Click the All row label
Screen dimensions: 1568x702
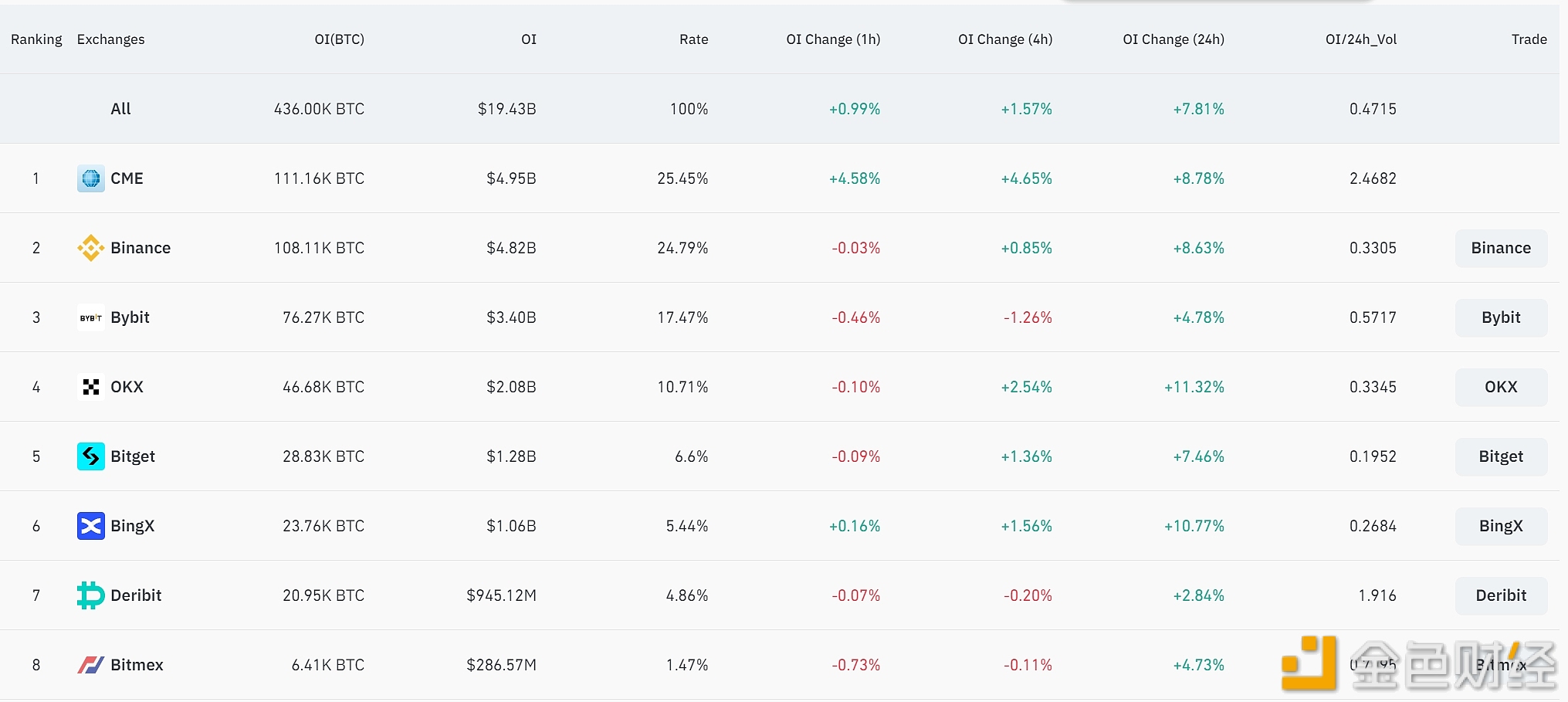point(120,109)
